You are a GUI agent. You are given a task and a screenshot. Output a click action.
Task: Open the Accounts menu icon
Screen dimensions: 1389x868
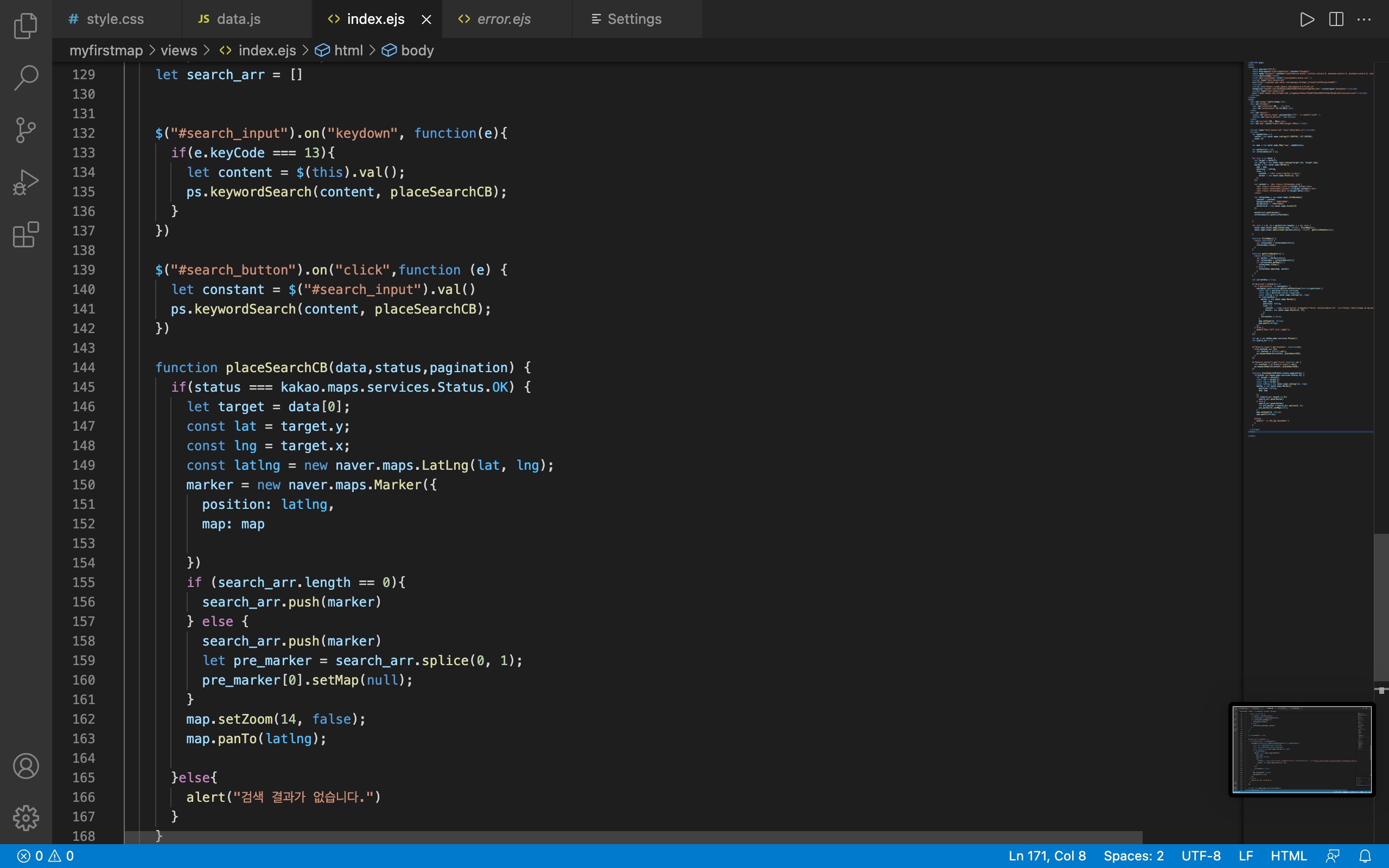pyautogui.click(x=26, y=766)
